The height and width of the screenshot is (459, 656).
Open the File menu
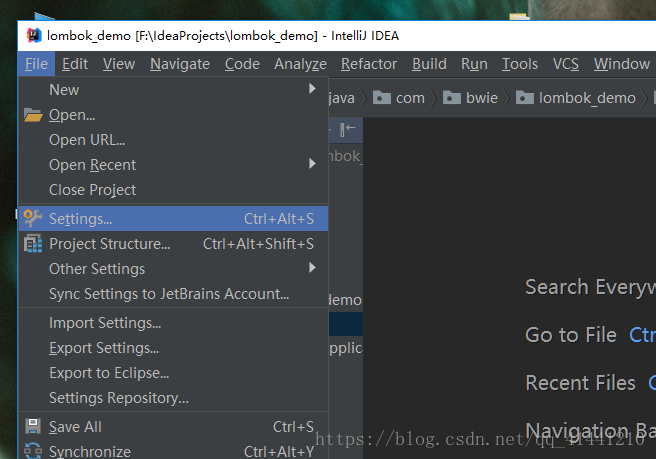point(36,64)
